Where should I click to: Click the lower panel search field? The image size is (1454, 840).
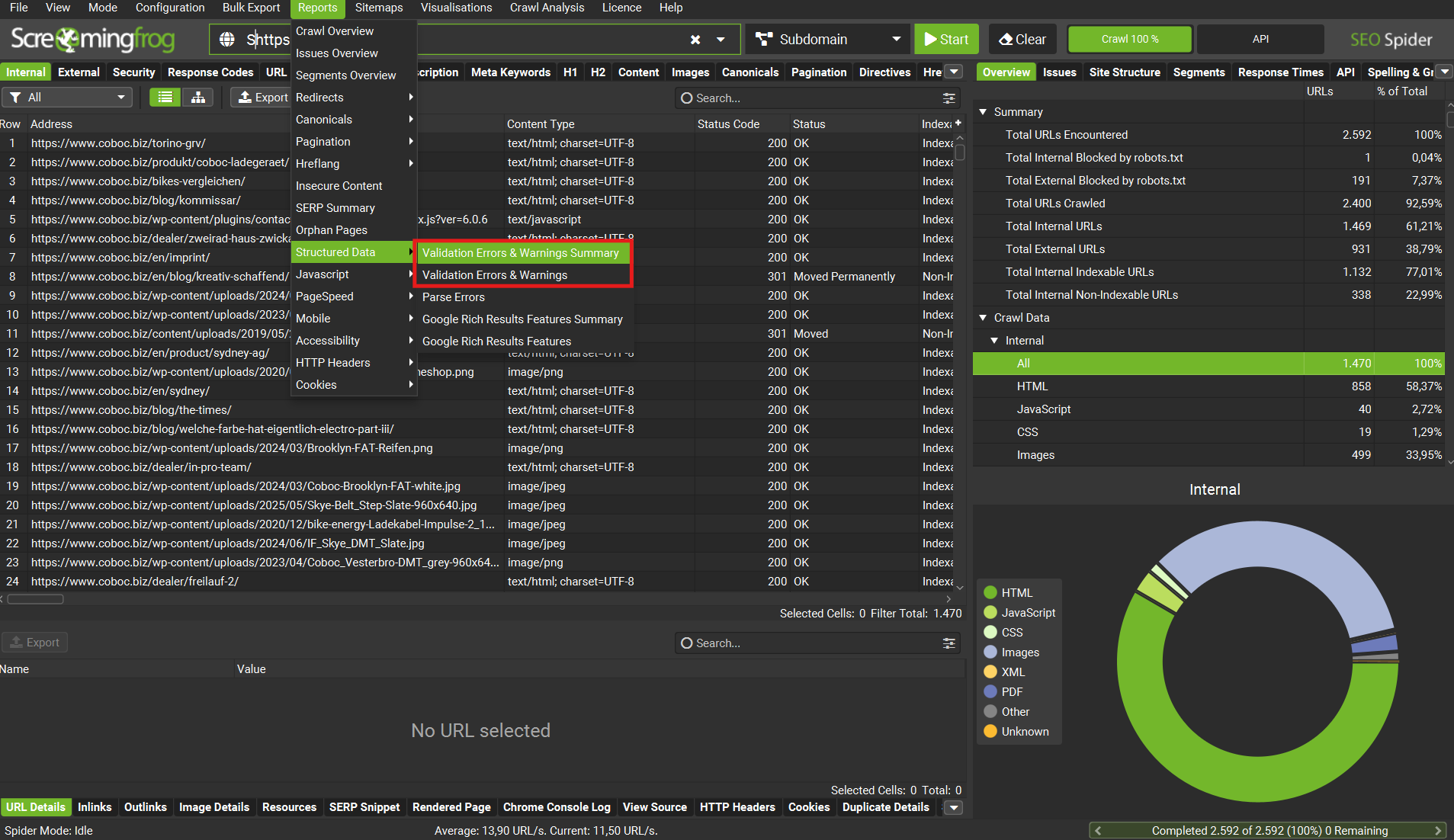click(816, 643)
